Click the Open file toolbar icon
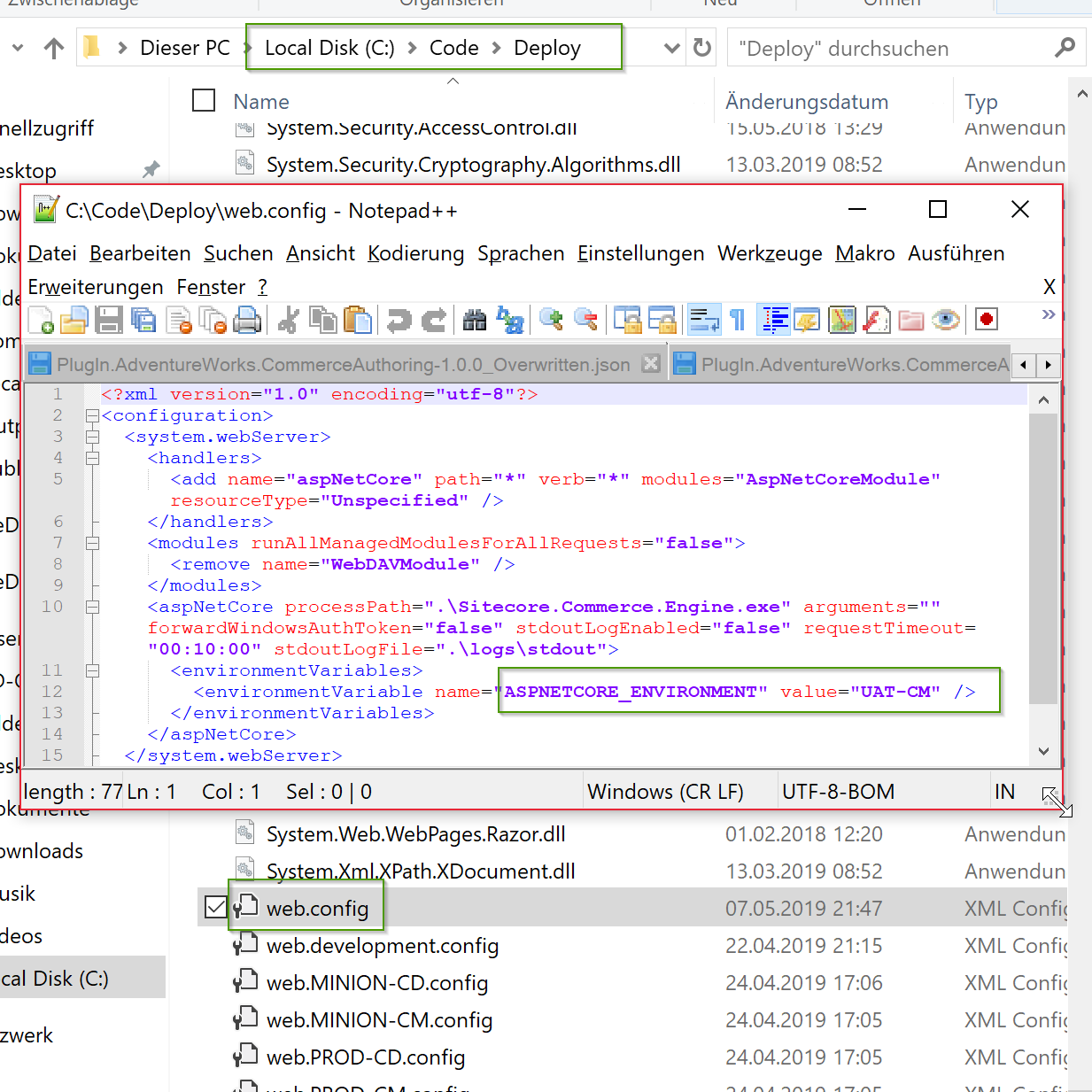1092x1092 pixels. [74, 319]
